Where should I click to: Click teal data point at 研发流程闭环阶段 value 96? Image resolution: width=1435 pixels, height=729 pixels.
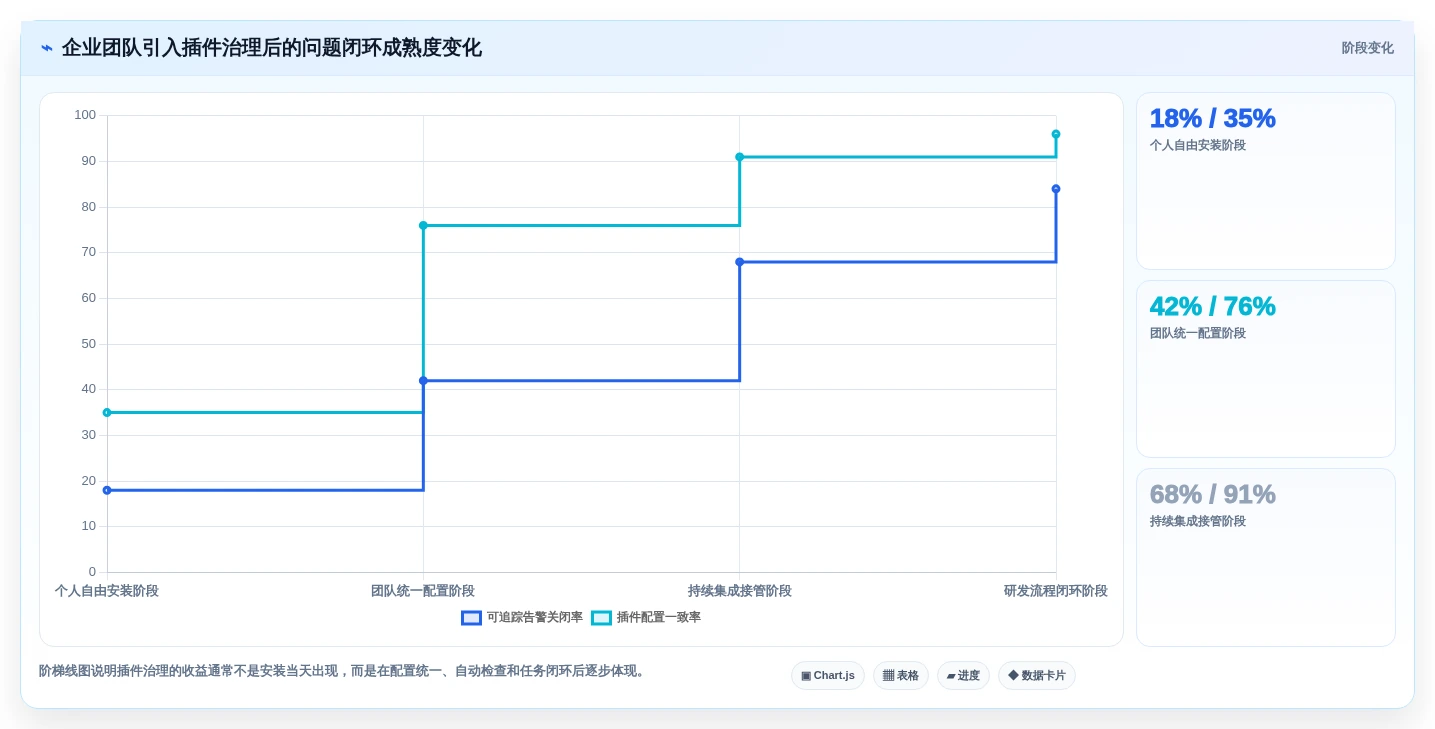(x=1056, y=134)
